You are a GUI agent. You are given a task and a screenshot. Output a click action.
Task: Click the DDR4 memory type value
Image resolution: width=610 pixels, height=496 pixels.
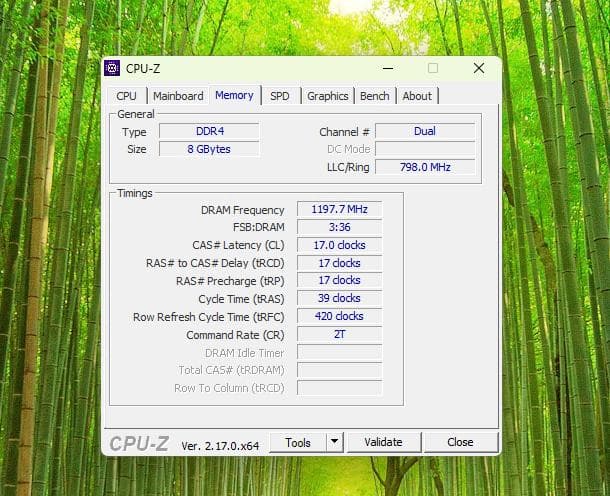[209, 131]
